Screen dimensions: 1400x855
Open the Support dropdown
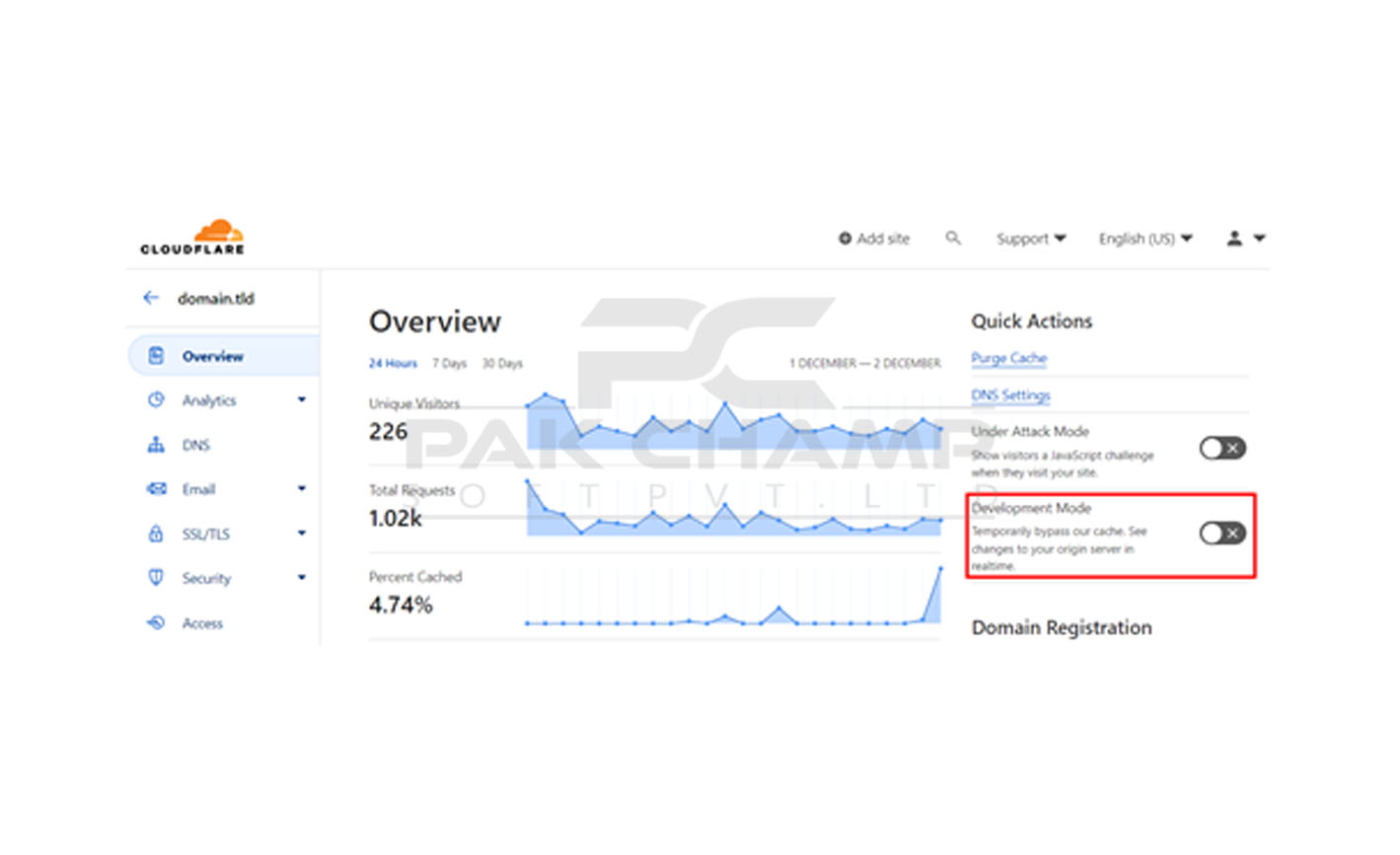pos(1031,239)
